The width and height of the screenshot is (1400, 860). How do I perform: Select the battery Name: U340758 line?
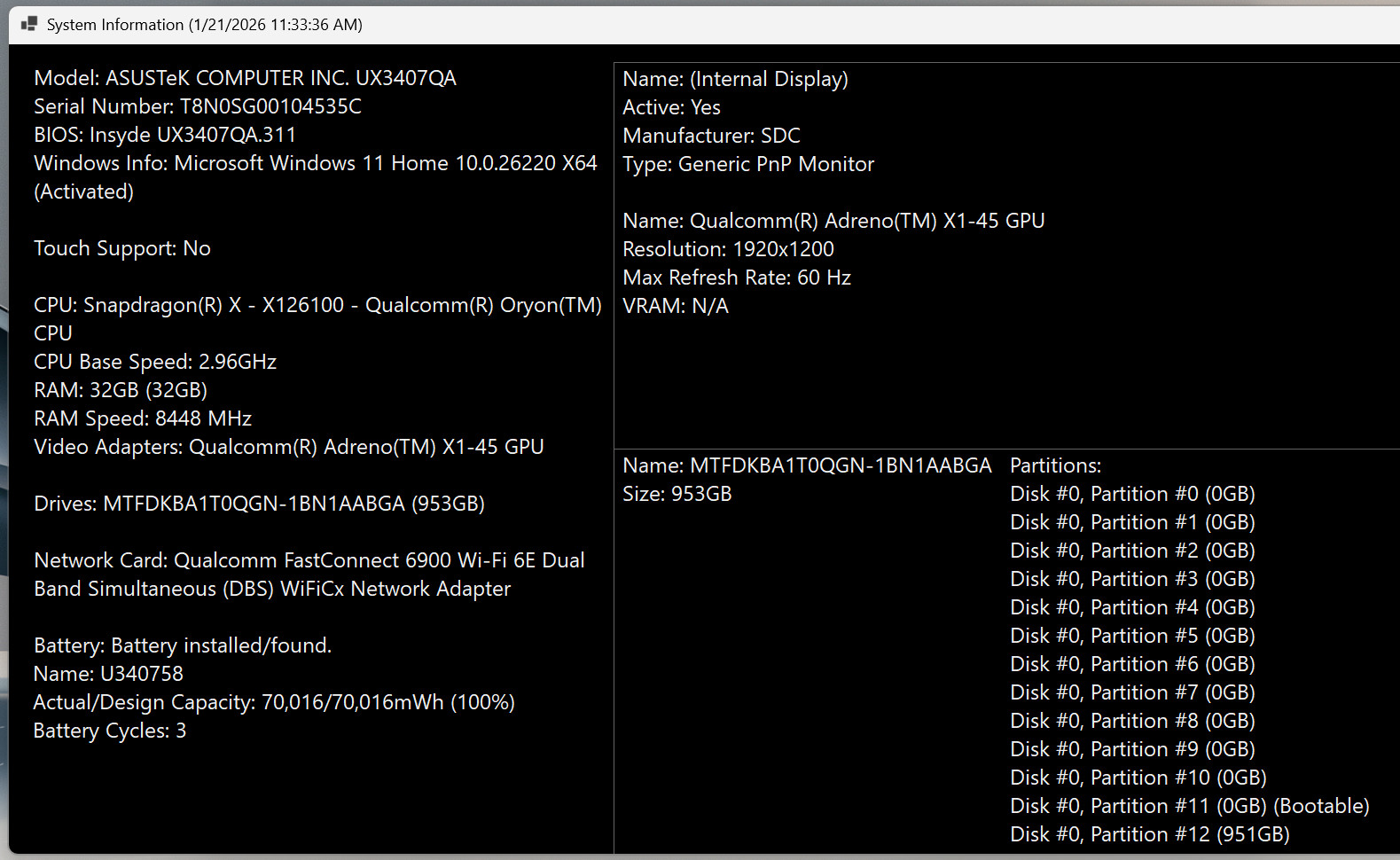click(x=108, y=674)
